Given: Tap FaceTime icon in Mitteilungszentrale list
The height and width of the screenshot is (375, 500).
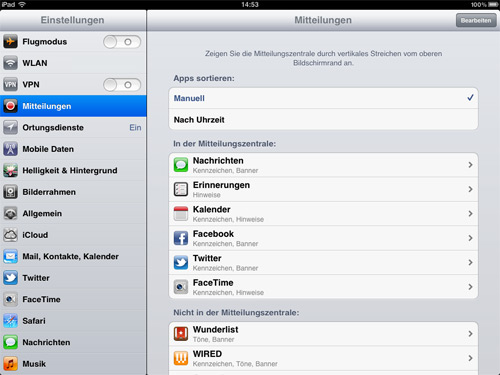Looking at the screenshot, I should 181,287.
